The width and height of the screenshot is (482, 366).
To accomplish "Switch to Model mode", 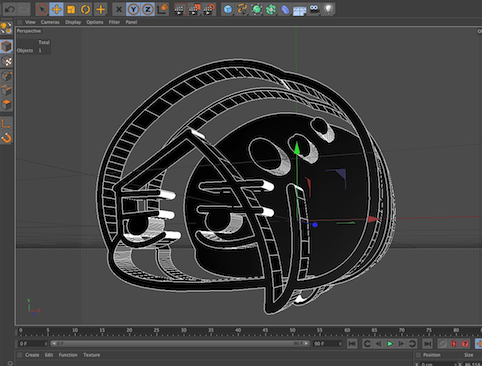I will (6, 46).
